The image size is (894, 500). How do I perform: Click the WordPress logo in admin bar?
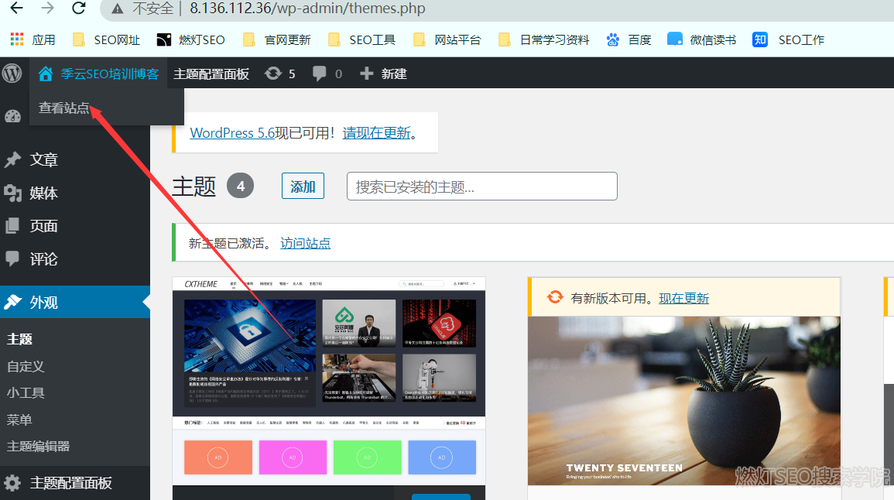12,73
